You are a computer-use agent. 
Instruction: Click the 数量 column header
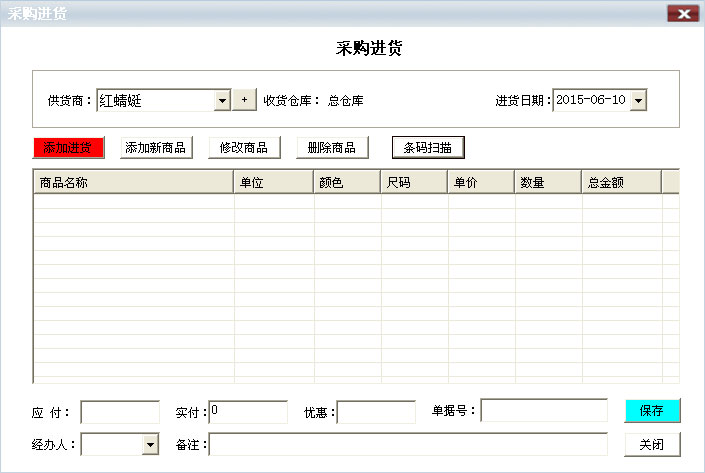(548, 182)
